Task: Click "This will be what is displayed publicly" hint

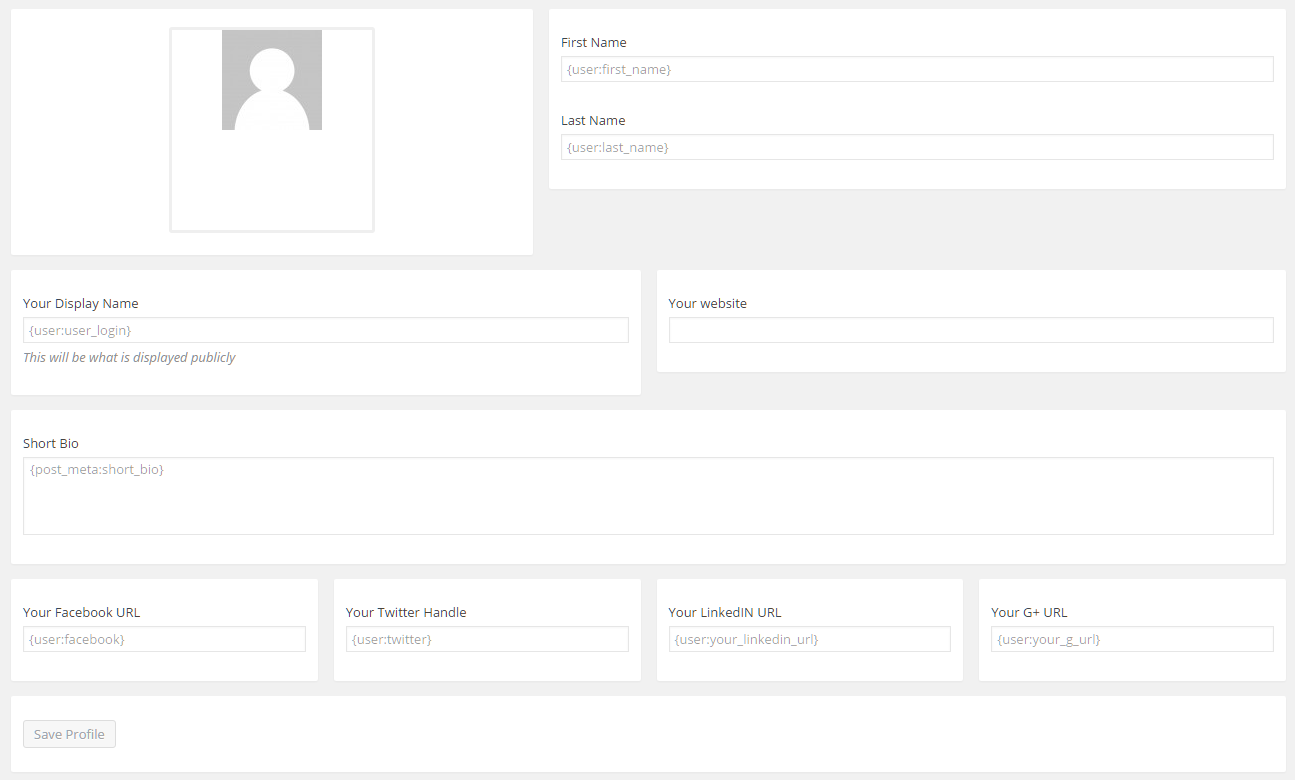Action: pyautogui.click(x=129, y=358)
